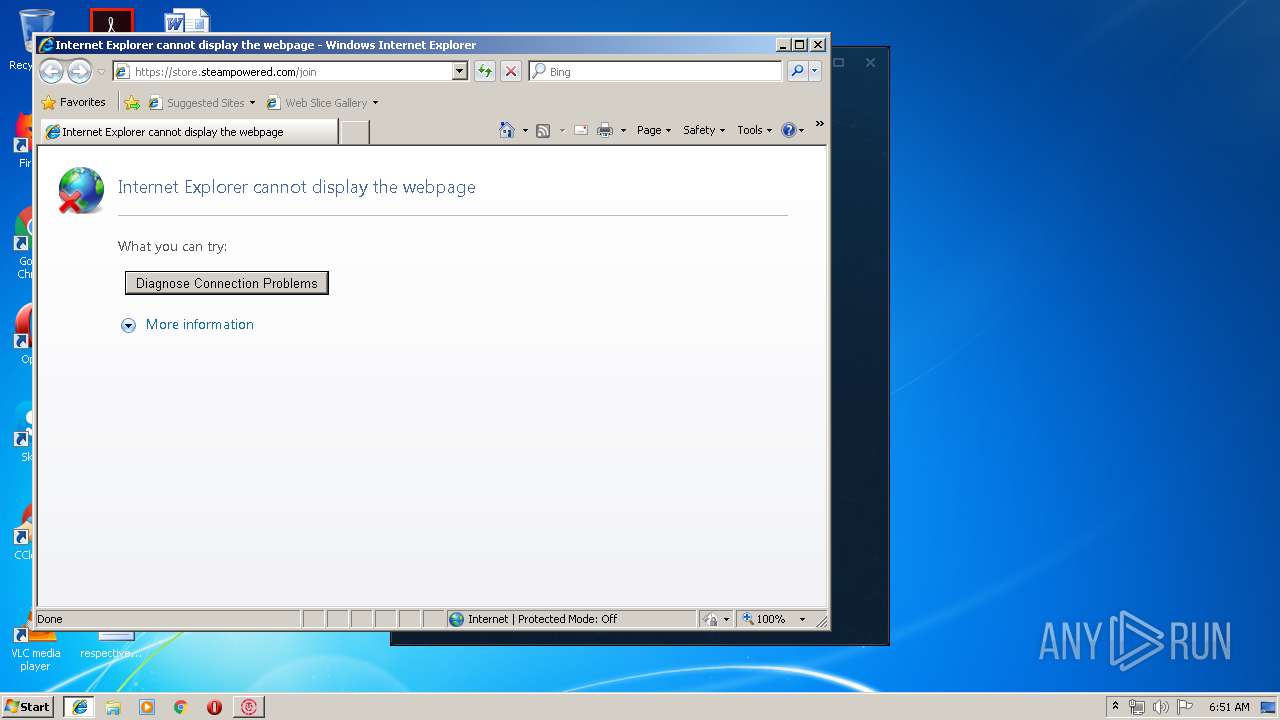Image resolution: width=1280 pixels, height=720 pixels.
Task: Expand the zoom level dropdown arrow
Action: pyautogui.click(x=802, y=619)
